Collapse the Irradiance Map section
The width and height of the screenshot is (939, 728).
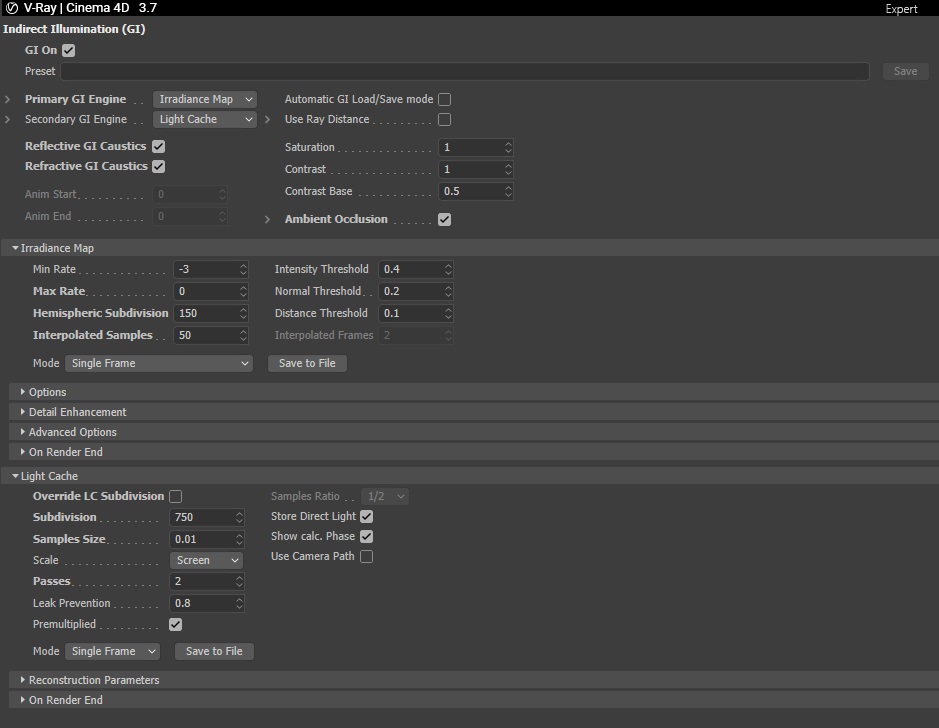pyautogui.click(x=16, y=248)
